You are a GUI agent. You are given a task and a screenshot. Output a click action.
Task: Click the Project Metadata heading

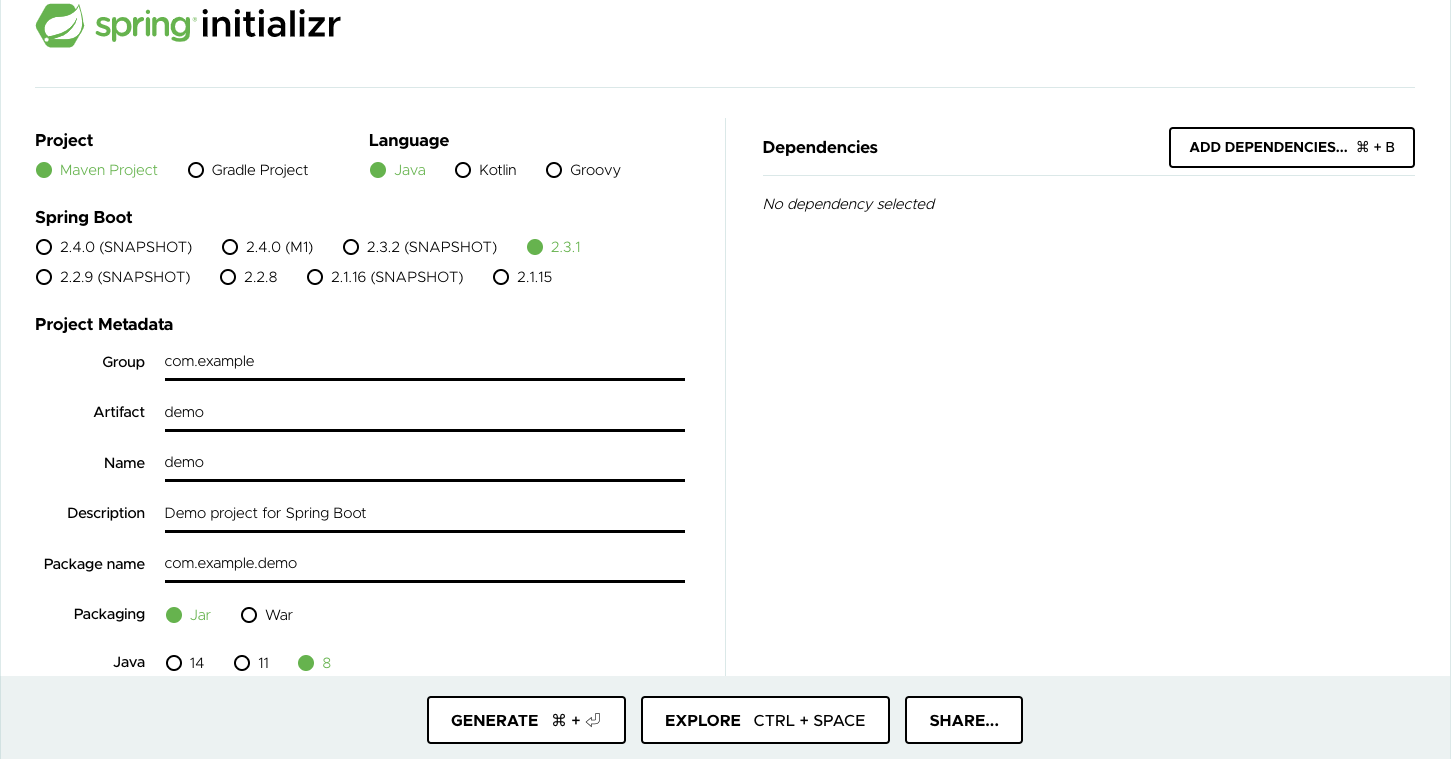[104, 324]
